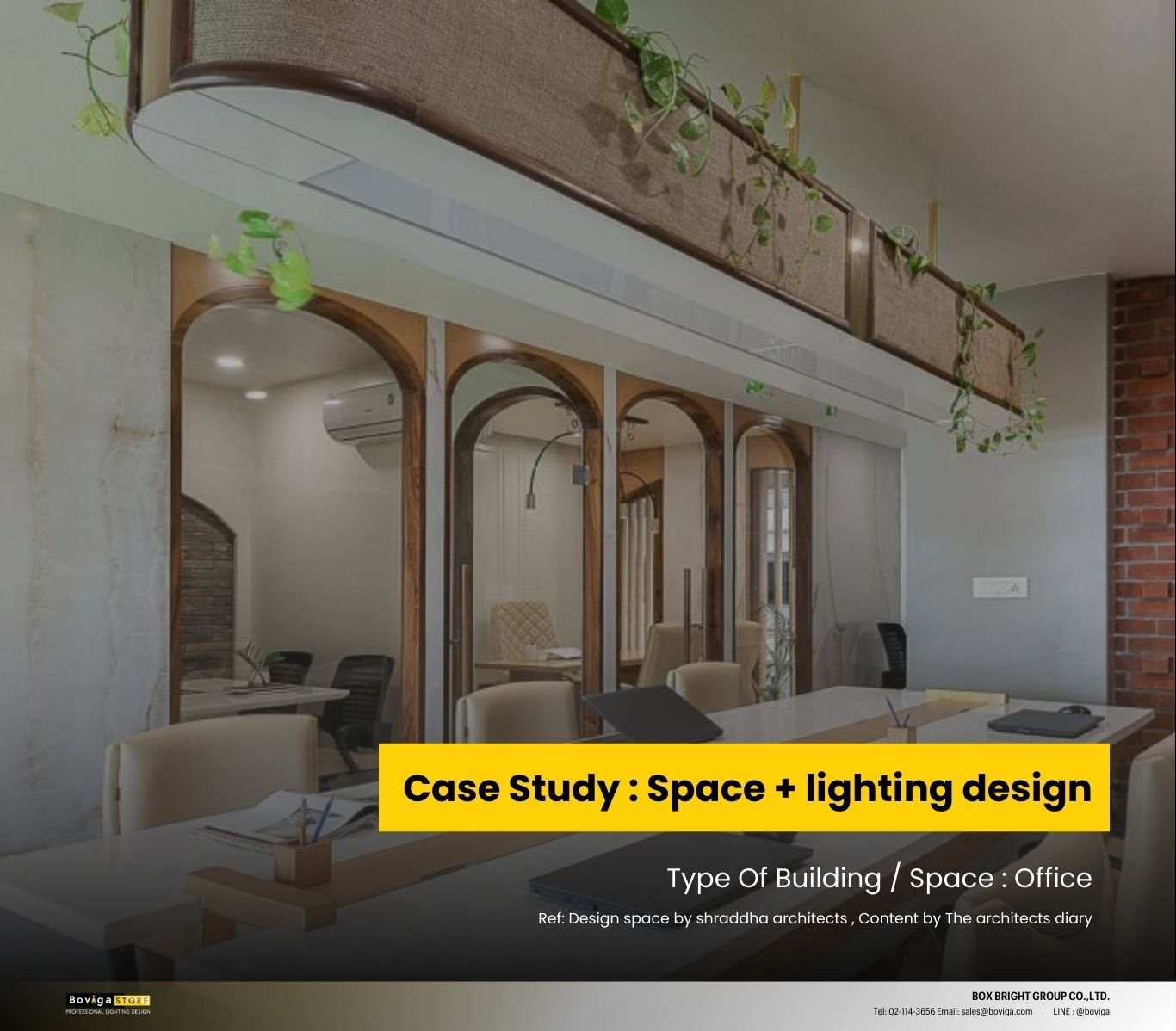The height and width of the screenshot is (1031, 1176).
Task: Click the sales@boviga.com email address
Action: pos(996,1011)
